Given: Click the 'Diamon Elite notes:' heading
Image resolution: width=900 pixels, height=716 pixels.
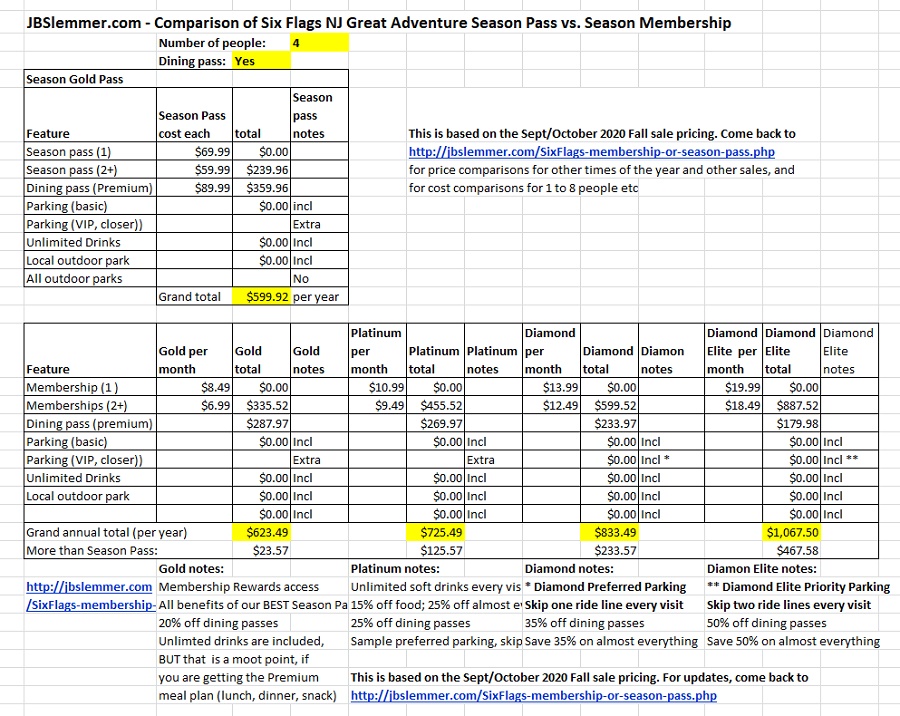Looking at the screenshot, I should [762, 569].
